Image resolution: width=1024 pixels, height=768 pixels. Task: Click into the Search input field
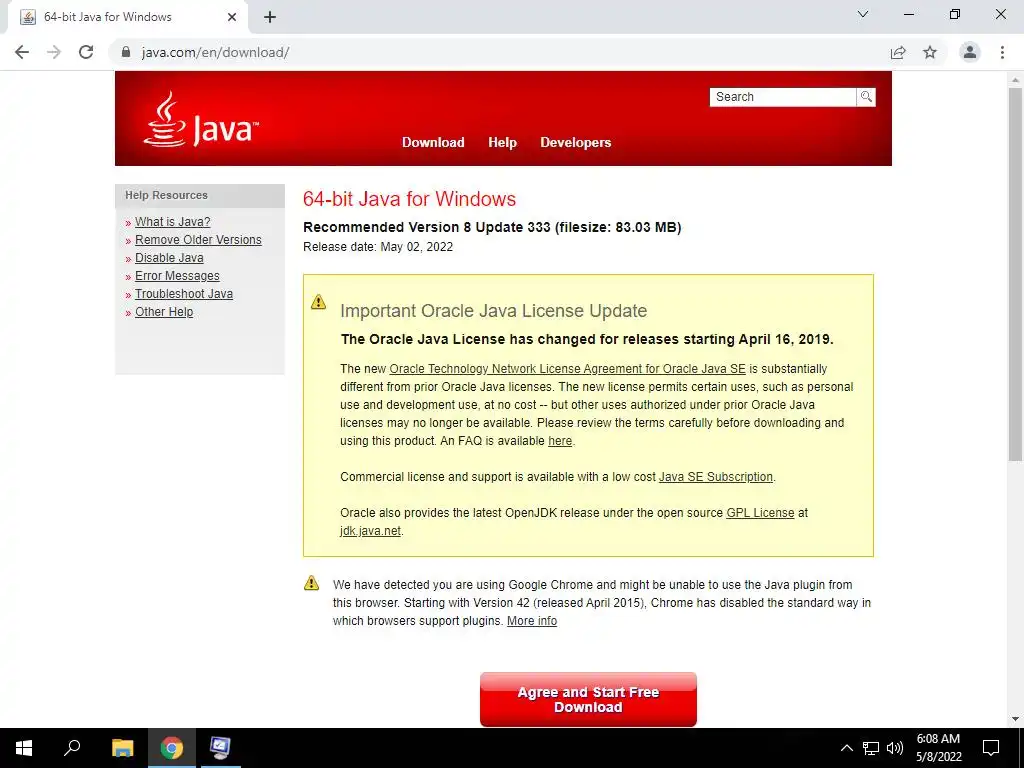point(783,97)
